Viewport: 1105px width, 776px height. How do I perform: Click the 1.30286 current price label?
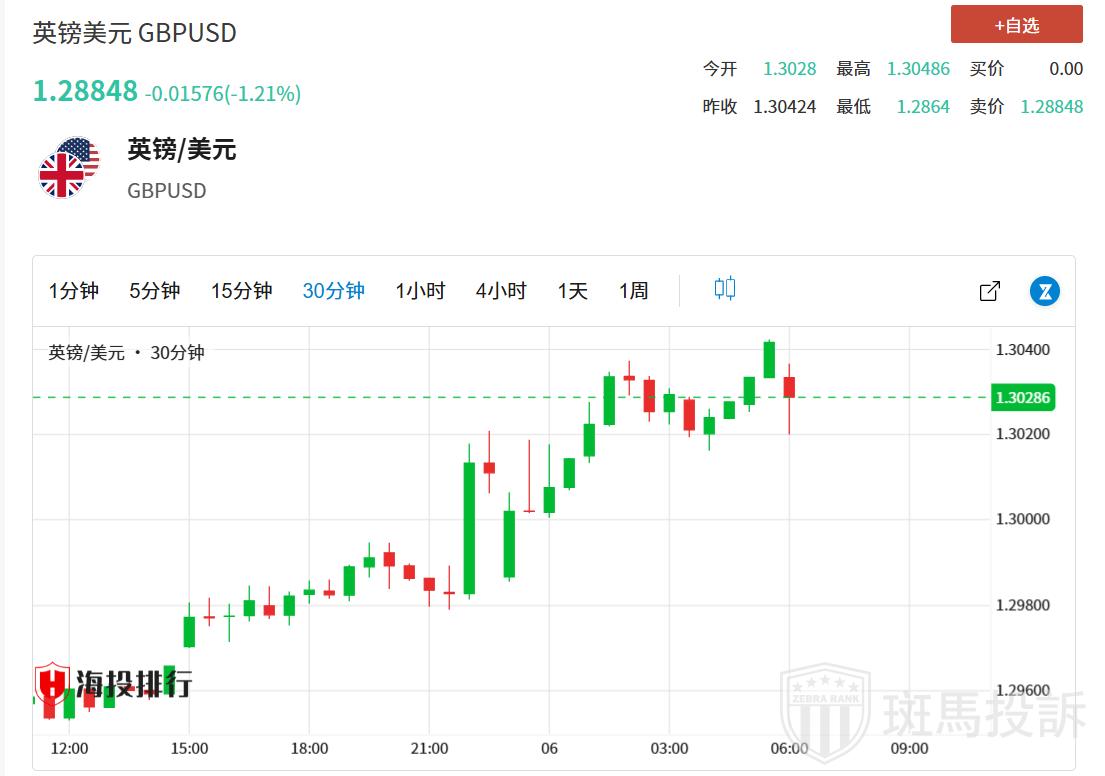coord(1022,398)
